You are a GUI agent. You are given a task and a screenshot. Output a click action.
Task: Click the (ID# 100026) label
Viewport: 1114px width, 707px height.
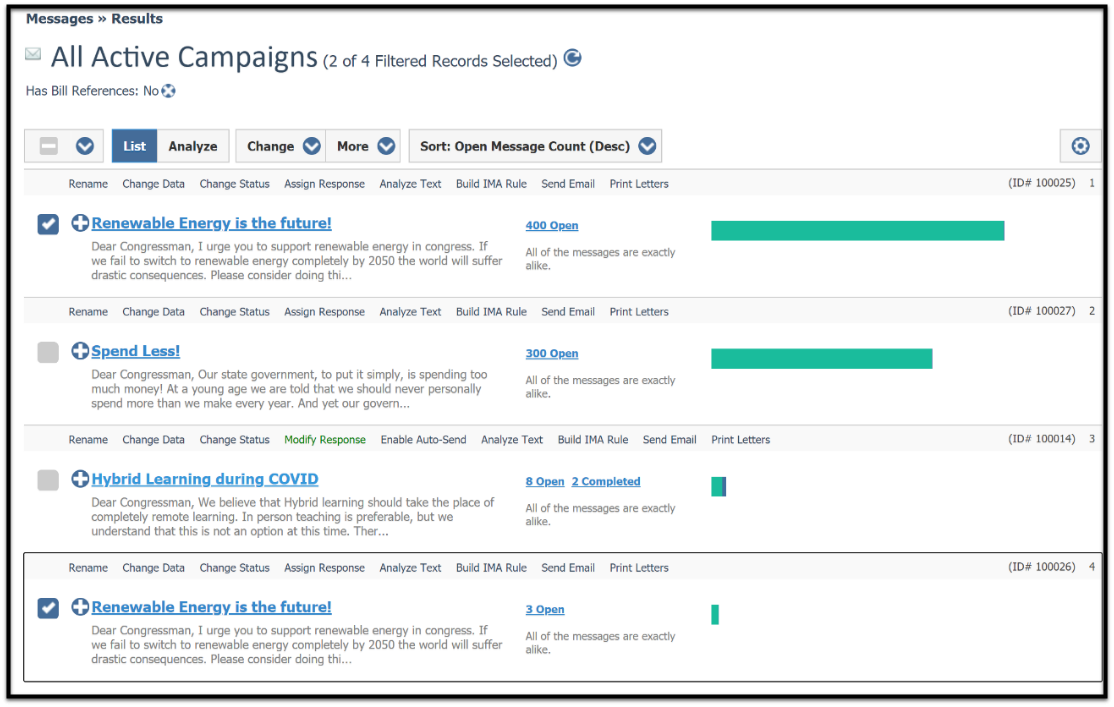pos(1042,567)
